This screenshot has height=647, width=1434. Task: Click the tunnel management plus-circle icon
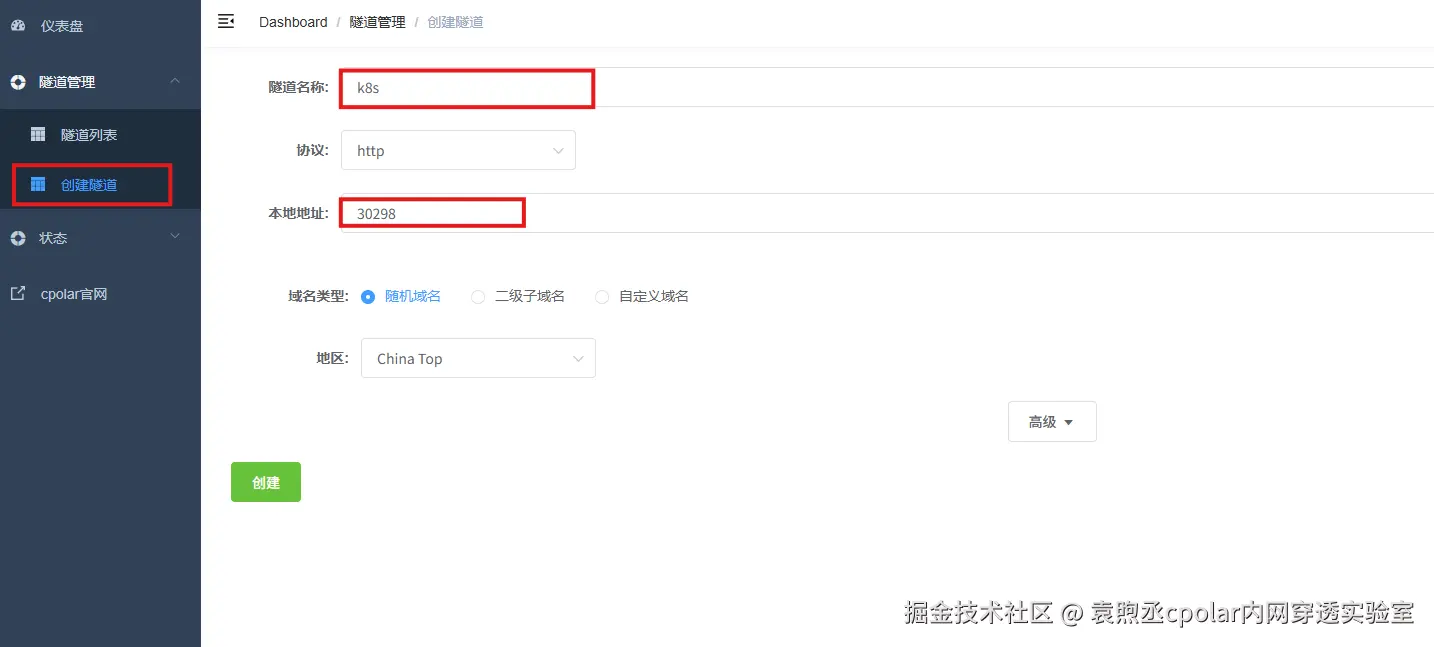[18, 82]
